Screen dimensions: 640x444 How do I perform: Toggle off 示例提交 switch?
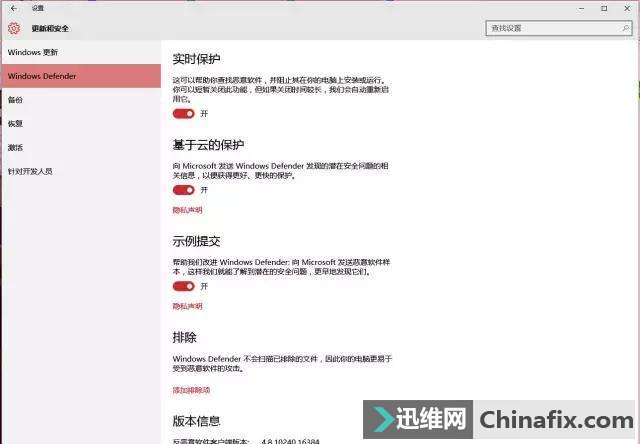[x=183, y=286]
